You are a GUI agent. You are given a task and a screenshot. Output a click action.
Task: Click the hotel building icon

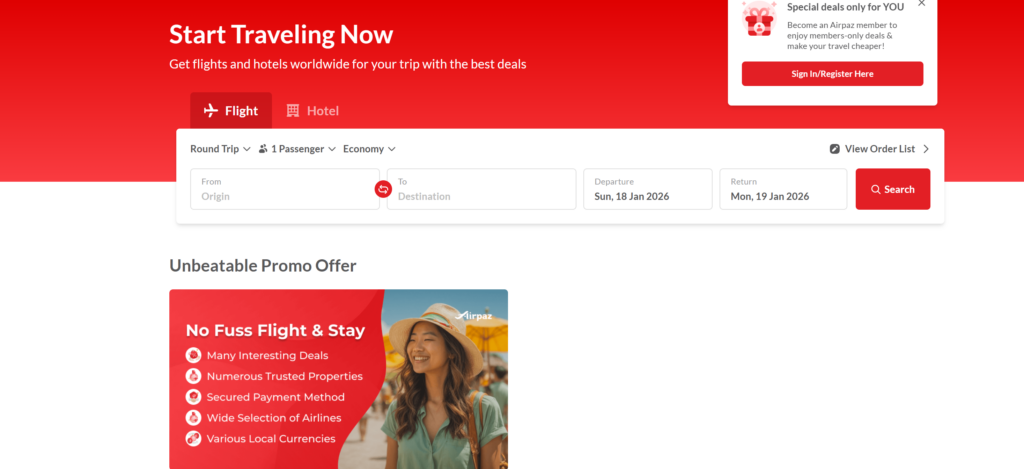point(293,110)
